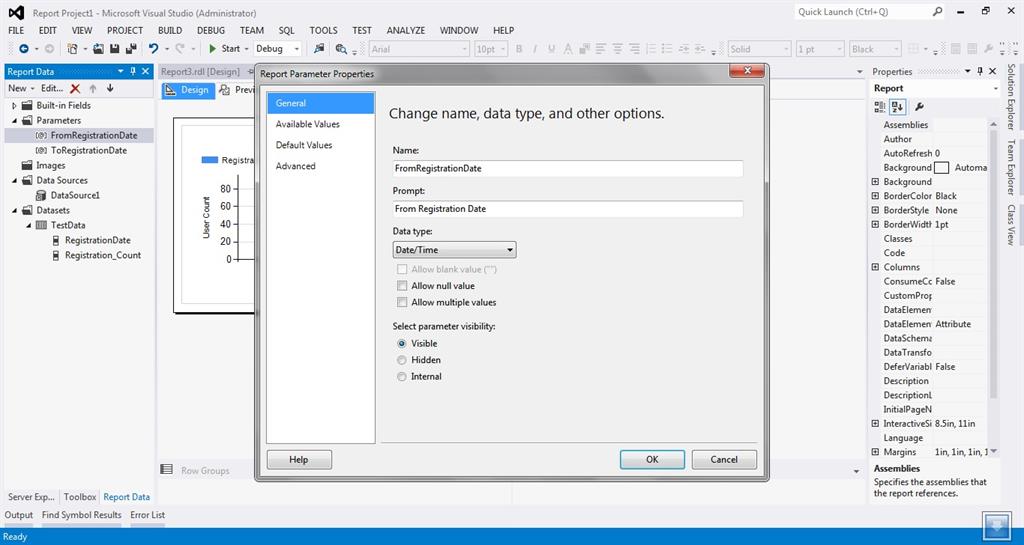Click the Categorized view icon in Properties

pos(880,107)
